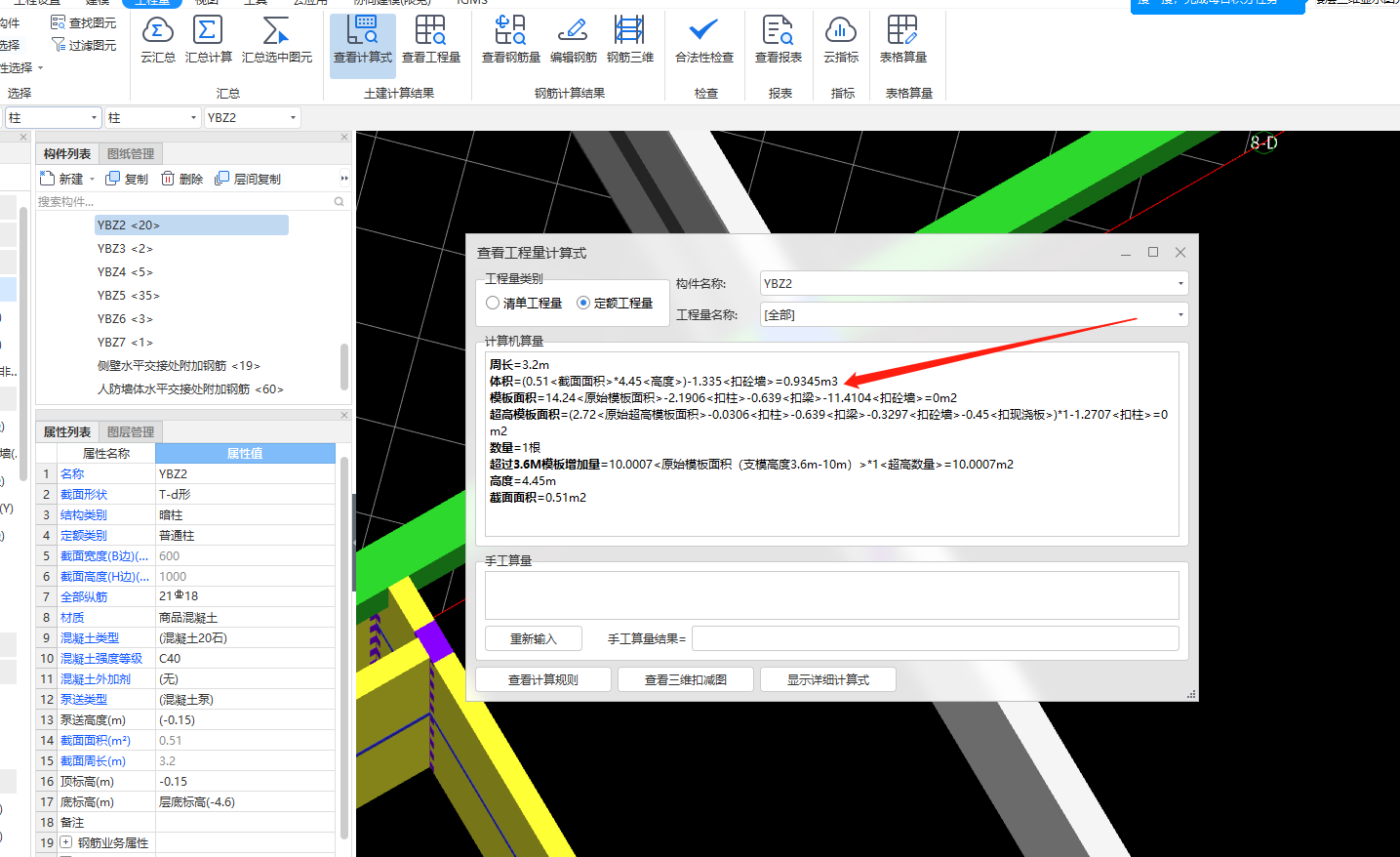Click the 查看三维扣减图 button
Image resolution: width=1400 pixels, height=857 pixels.
(x=686, y=679)
